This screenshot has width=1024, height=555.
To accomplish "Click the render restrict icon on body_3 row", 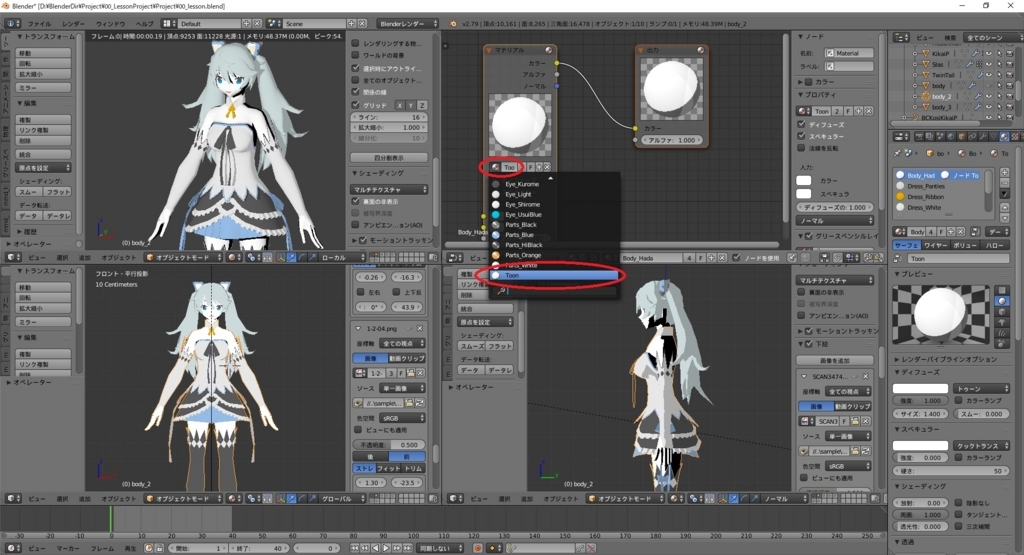I will coord(1010,107).
